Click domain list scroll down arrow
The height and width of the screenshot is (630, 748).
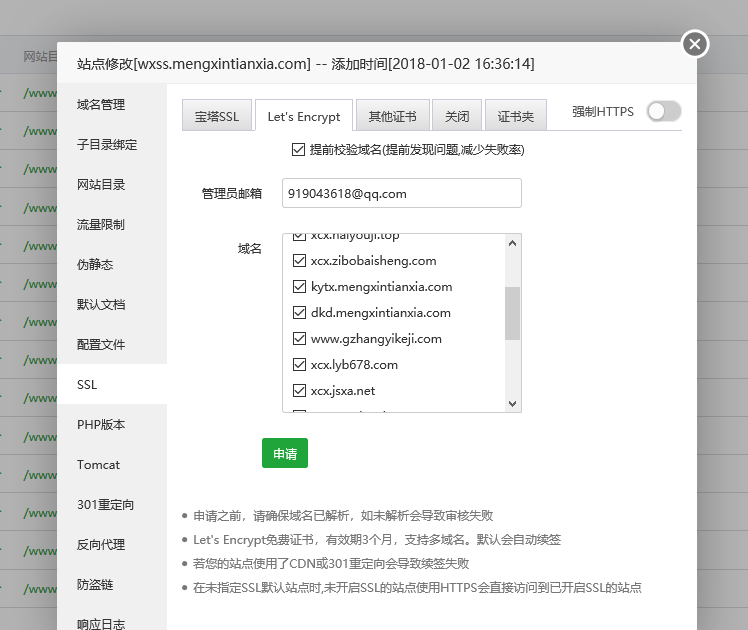[512, 403]
